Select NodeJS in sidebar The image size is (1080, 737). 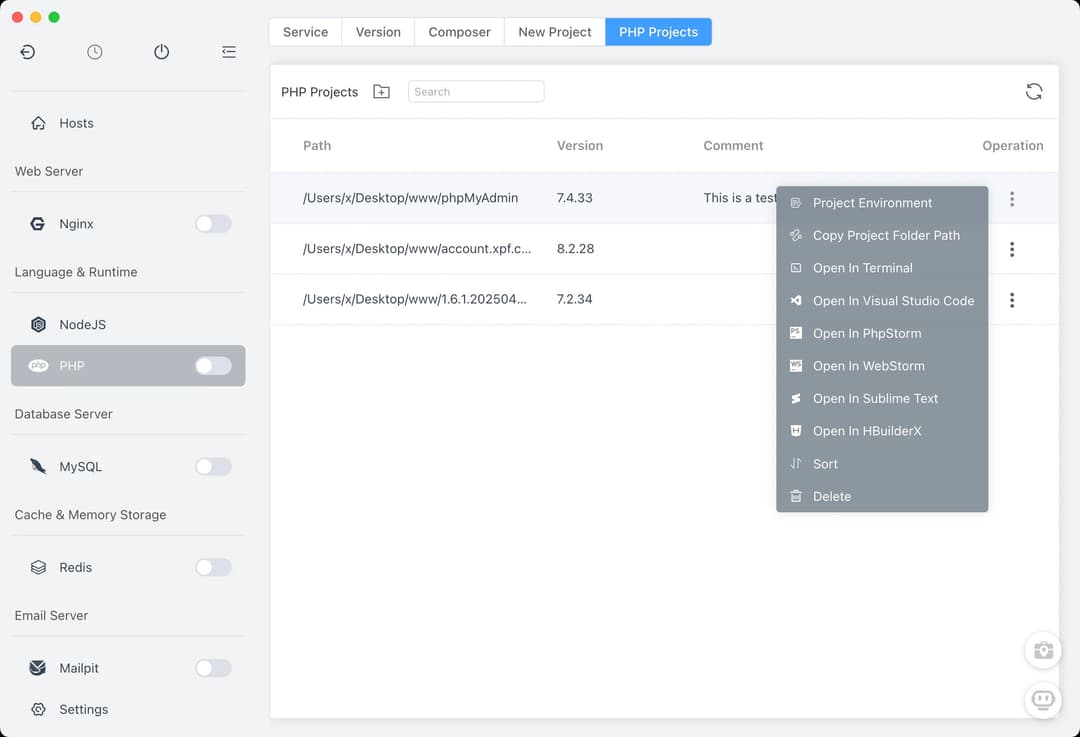83,324
